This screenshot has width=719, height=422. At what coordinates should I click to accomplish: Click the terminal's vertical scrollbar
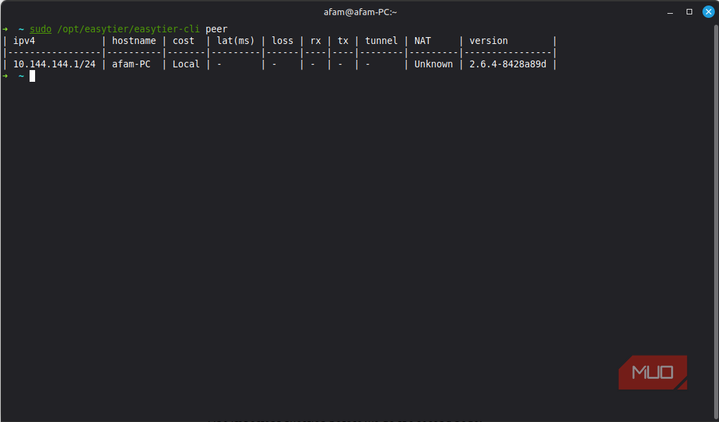(x=716, y=222)
